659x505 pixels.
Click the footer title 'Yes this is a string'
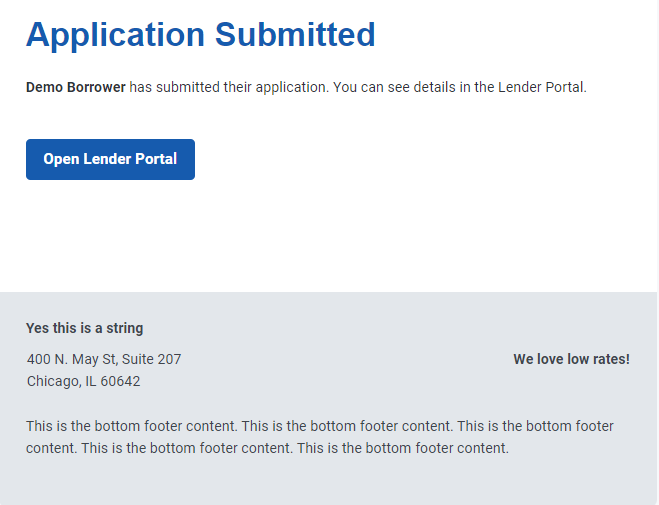click(84, 328)
